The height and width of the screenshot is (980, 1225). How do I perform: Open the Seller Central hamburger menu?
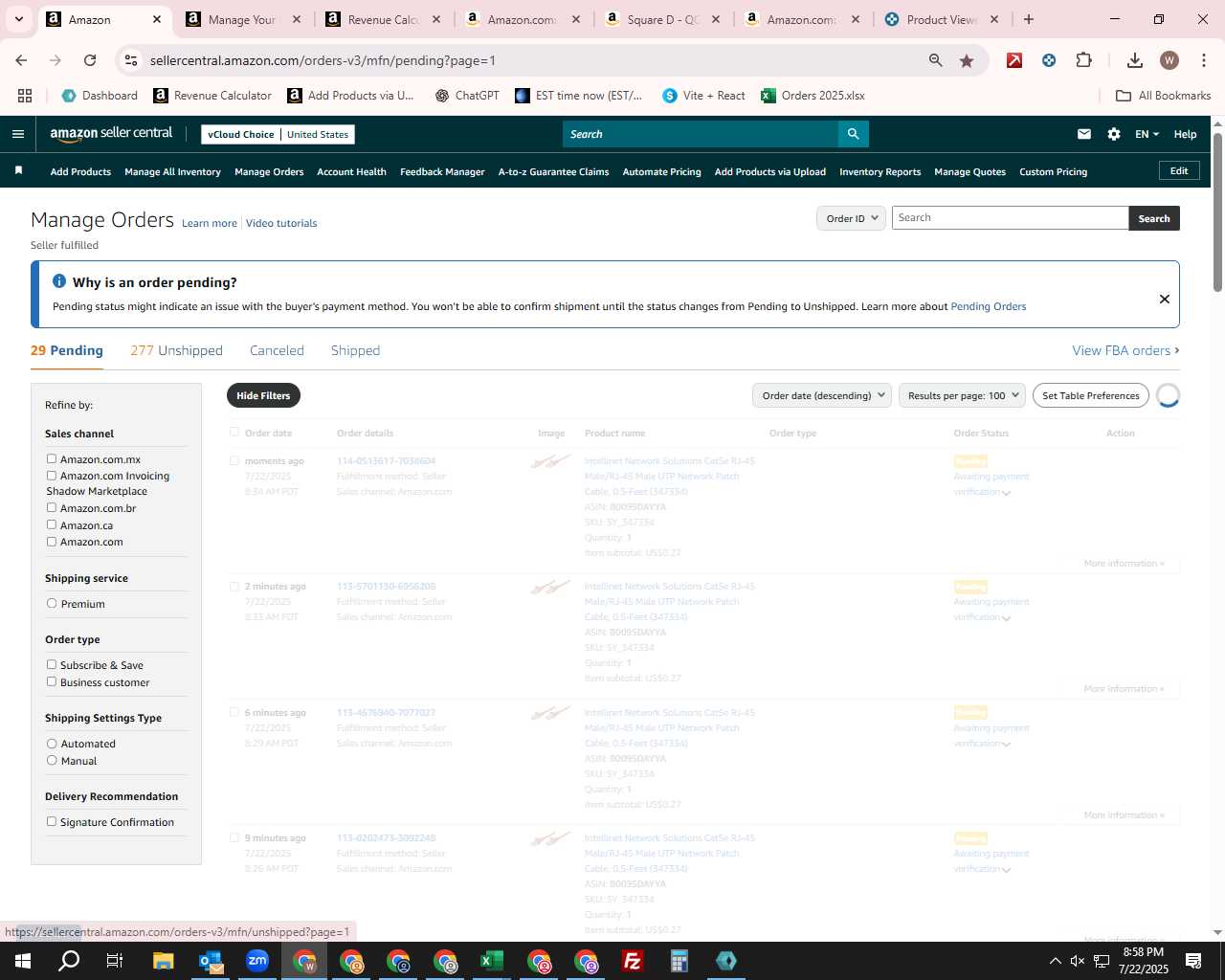click(x=18, y=134)
